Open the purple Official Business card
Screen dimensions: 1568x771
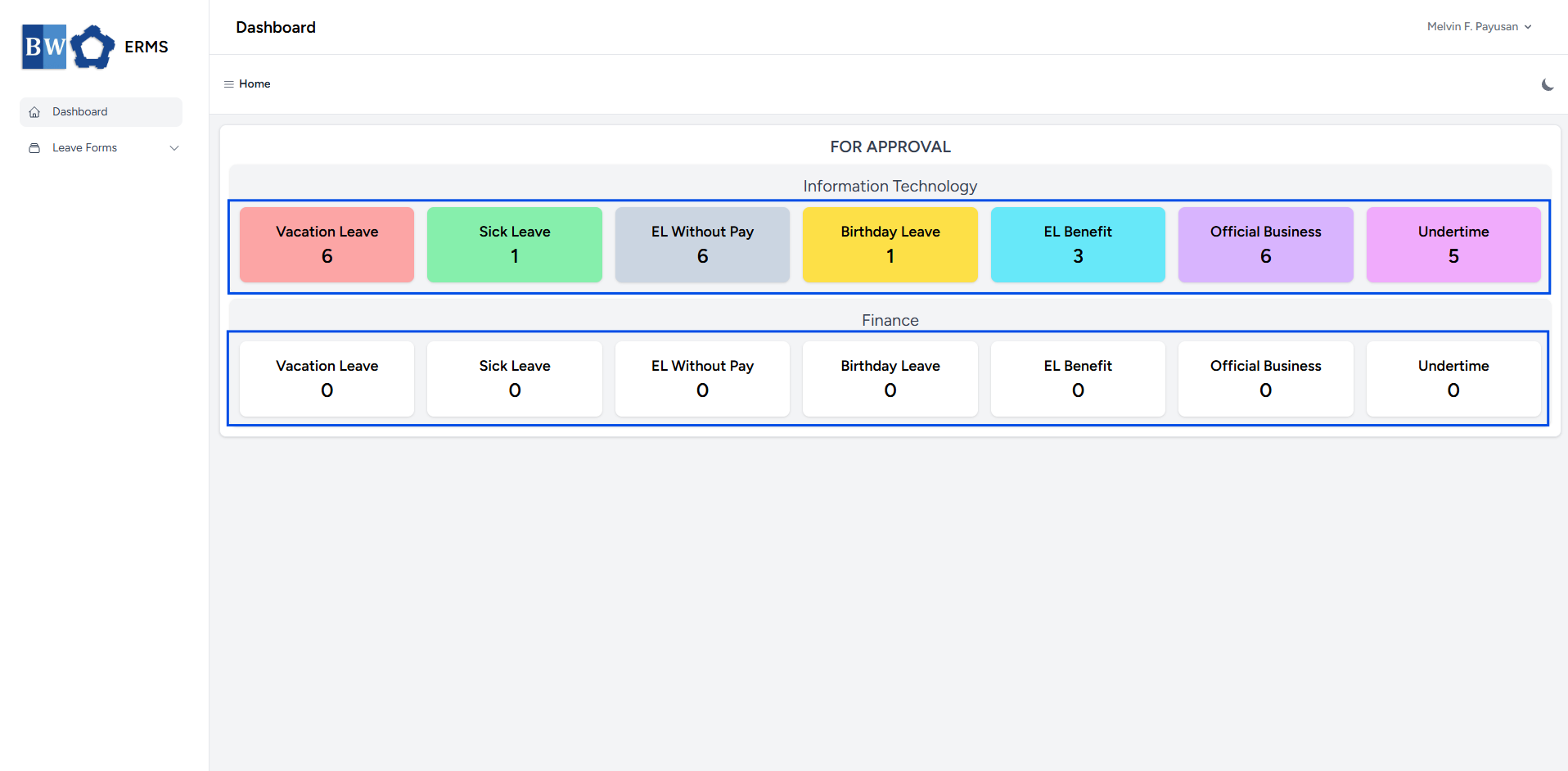click(1266, 245)
